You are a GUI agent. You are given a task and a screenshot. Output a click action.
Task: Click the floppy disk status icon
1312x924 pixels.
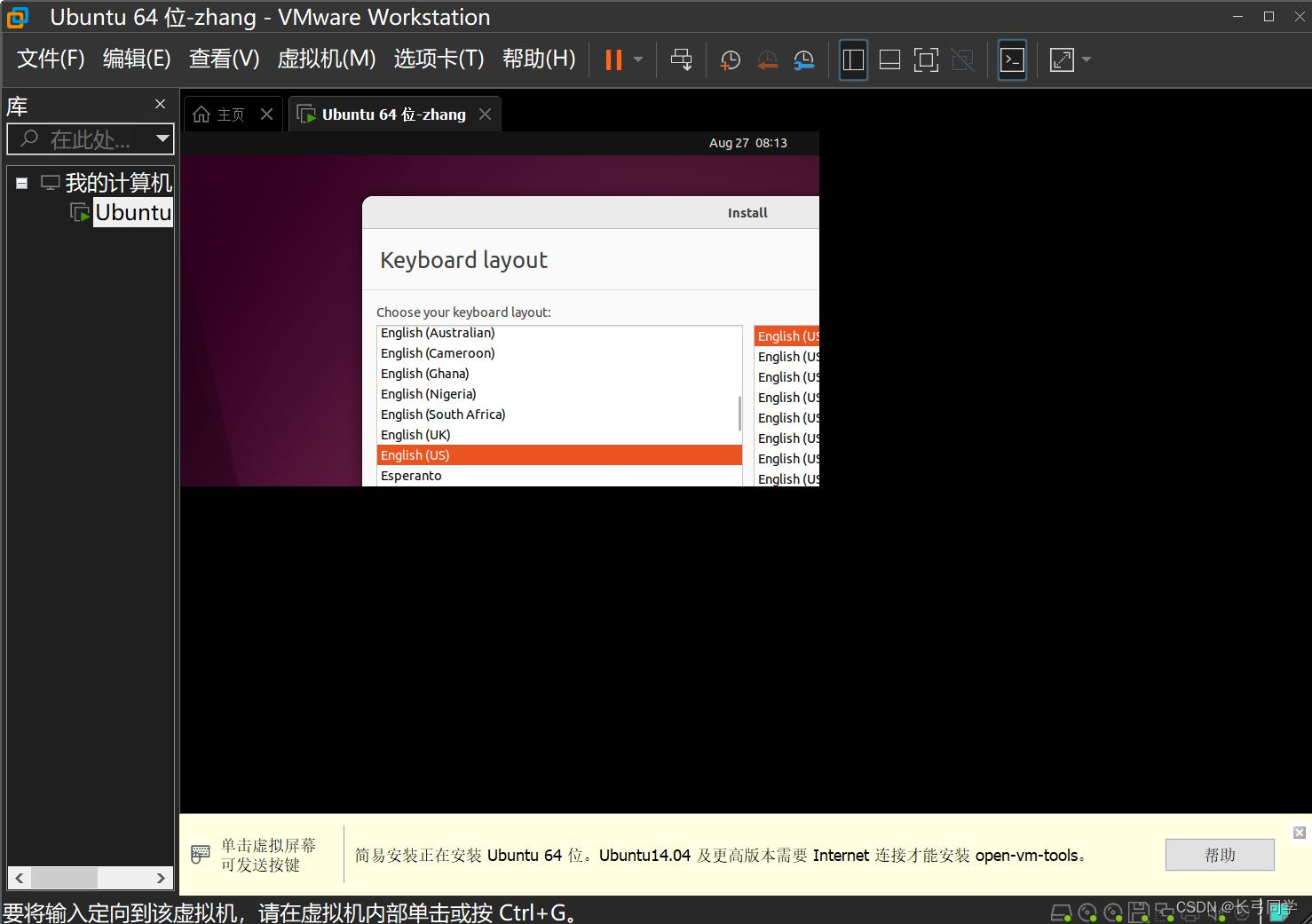1139,912
